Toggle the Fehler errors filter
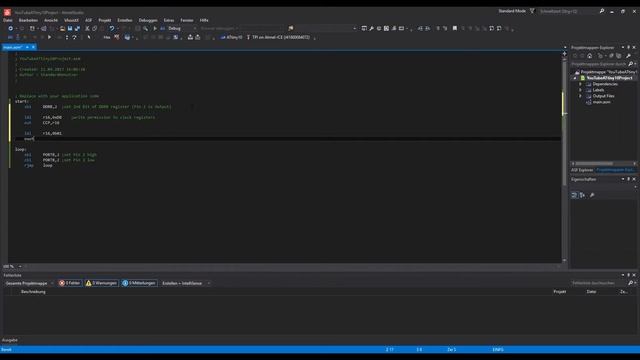 pyautogui.click(x=70, y=283)
